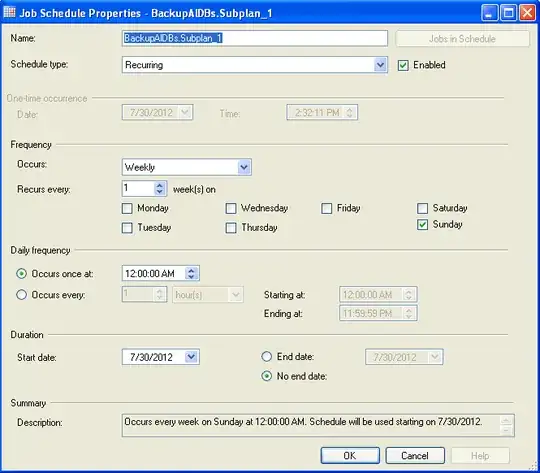540x473 pixels.
Task: Open the Schedule type dropdown
Action: 380,65
